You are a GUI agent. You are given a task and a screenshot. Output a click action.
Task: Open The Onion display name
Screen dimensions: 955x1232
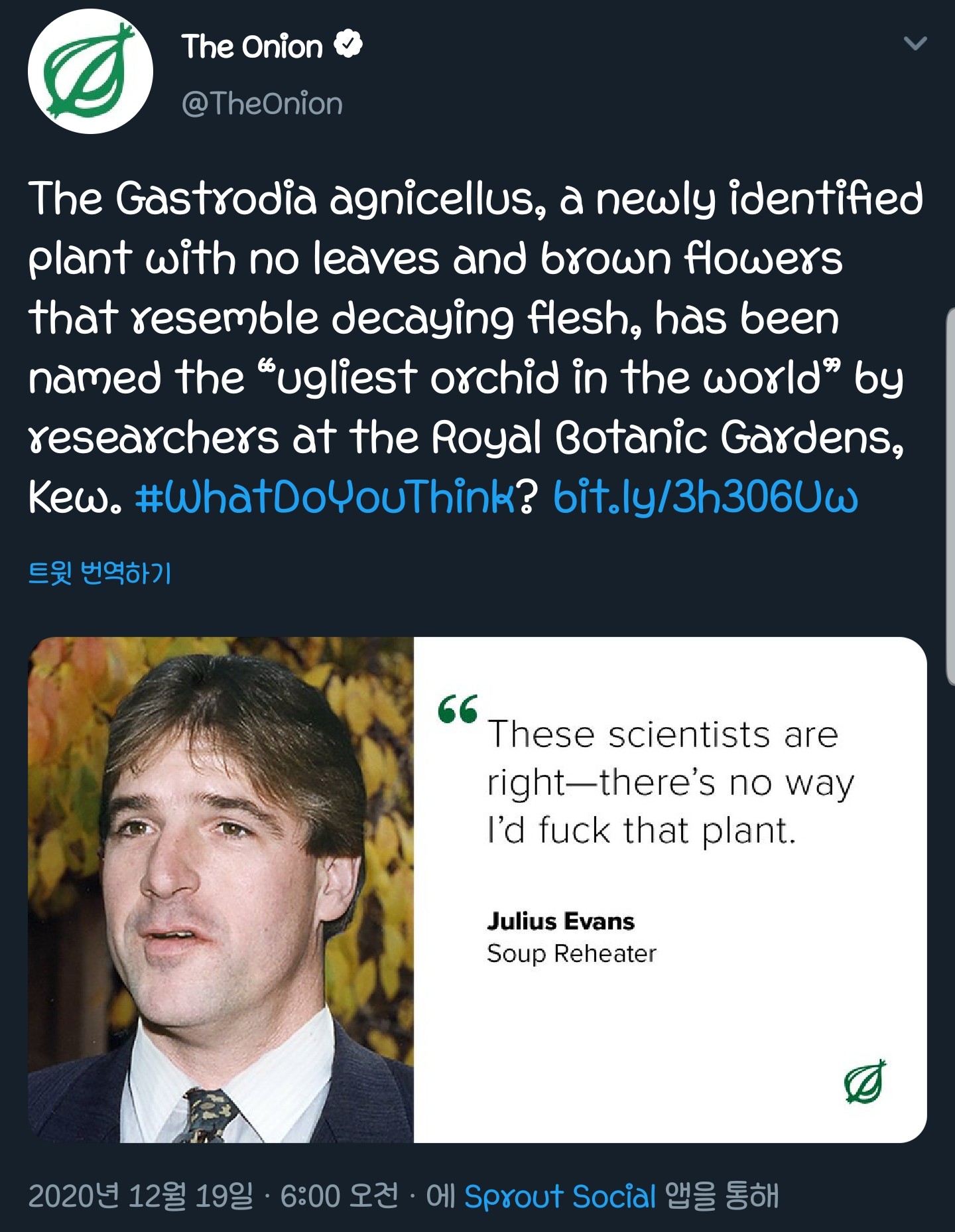click(x=252, y=46)
